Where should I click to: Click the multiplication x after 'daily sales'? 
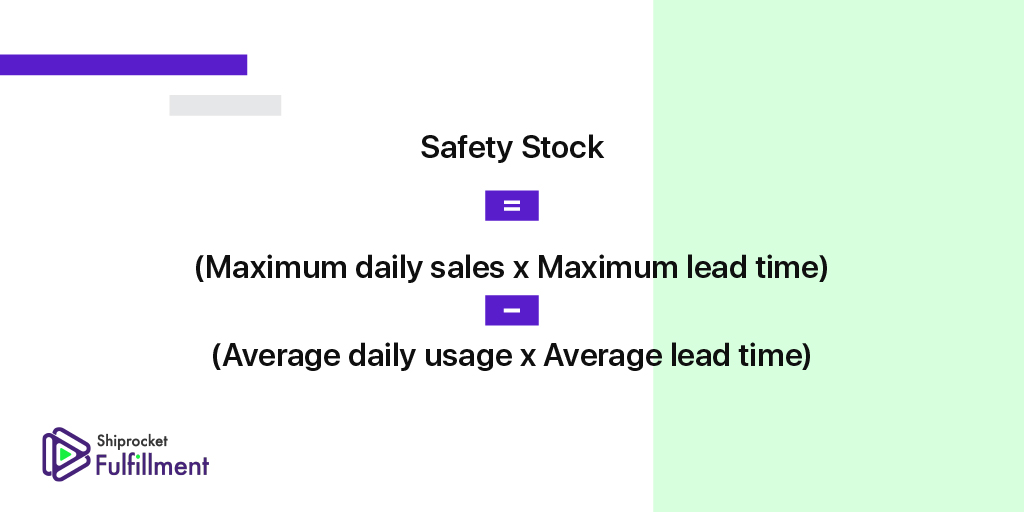click(520, 268)
